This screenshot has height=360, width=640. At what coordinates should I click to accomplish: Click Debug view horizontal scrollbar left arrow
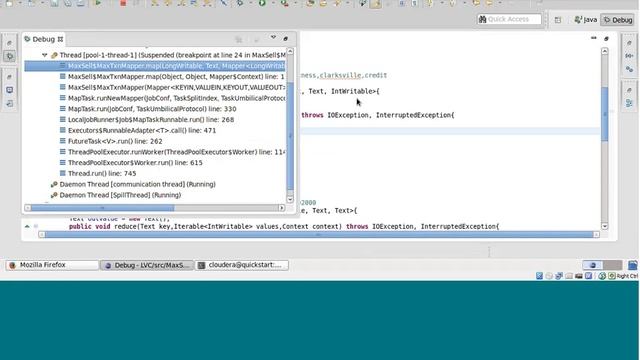[28, 208]
